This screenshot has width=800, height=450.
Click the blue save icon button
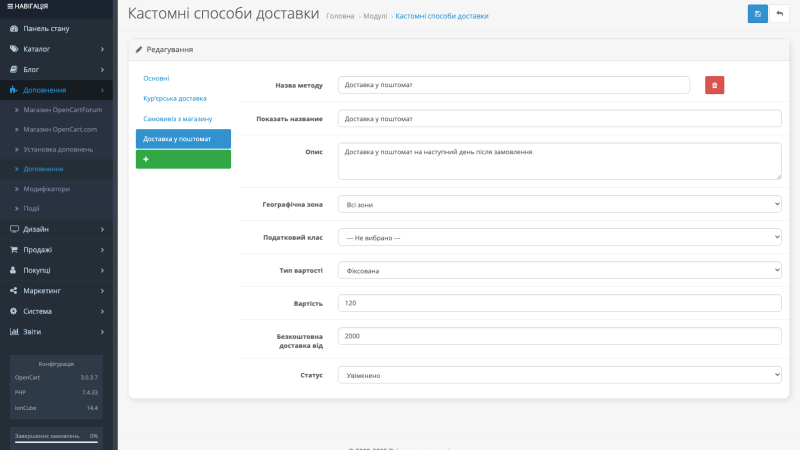758,14
